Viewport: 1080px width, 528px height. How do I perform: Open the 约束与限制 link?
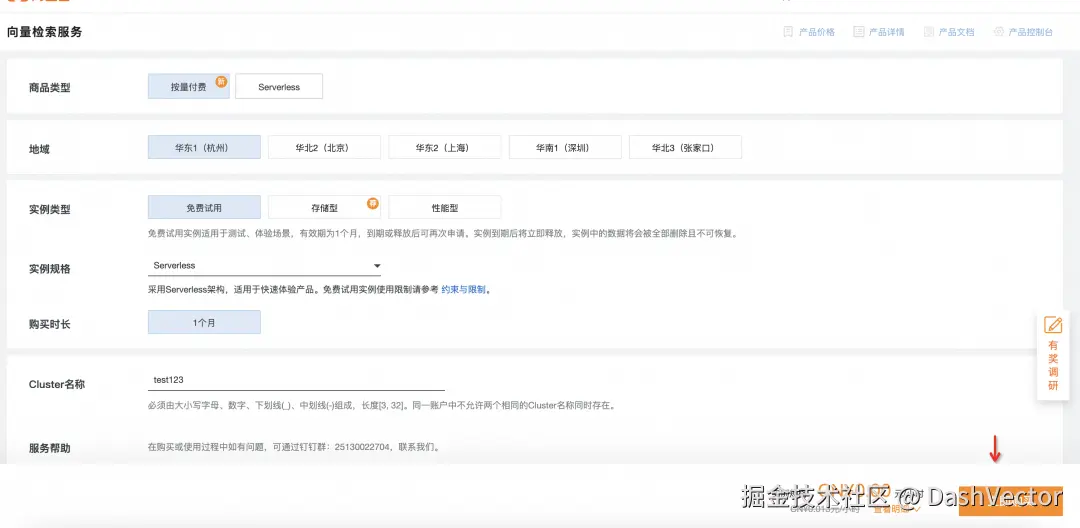pyautogui.click(x=463, y=290)
